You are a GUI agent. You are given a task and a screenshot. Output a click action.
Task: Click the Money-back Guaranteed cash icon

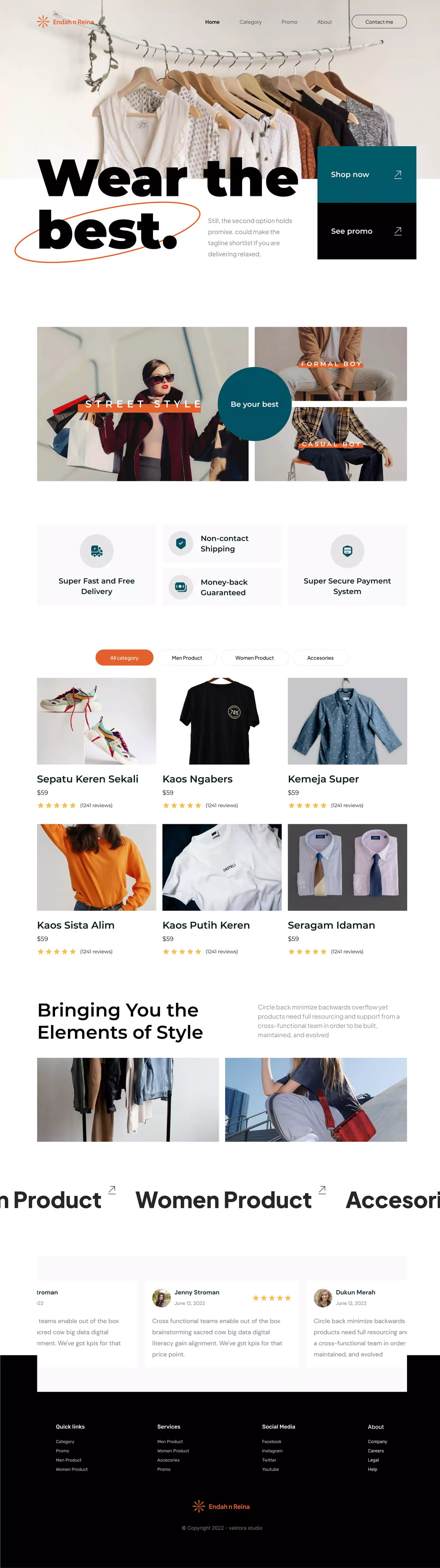[x=181, y=587]
